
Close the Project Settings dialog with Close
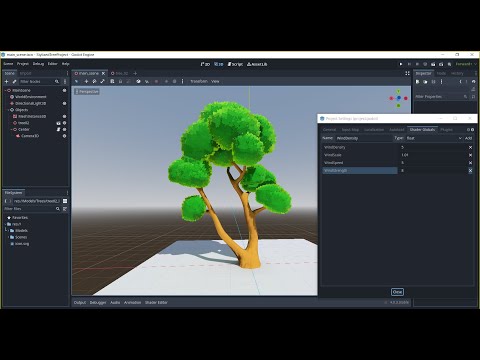tap(397, 292)
